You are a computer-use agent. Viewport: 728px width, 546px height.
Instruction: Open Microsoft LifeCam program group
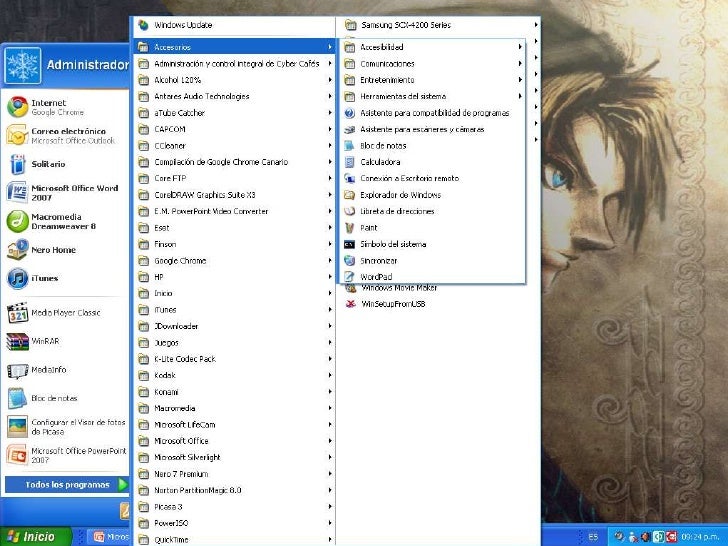pyautogui.click(x=234, y=425)
